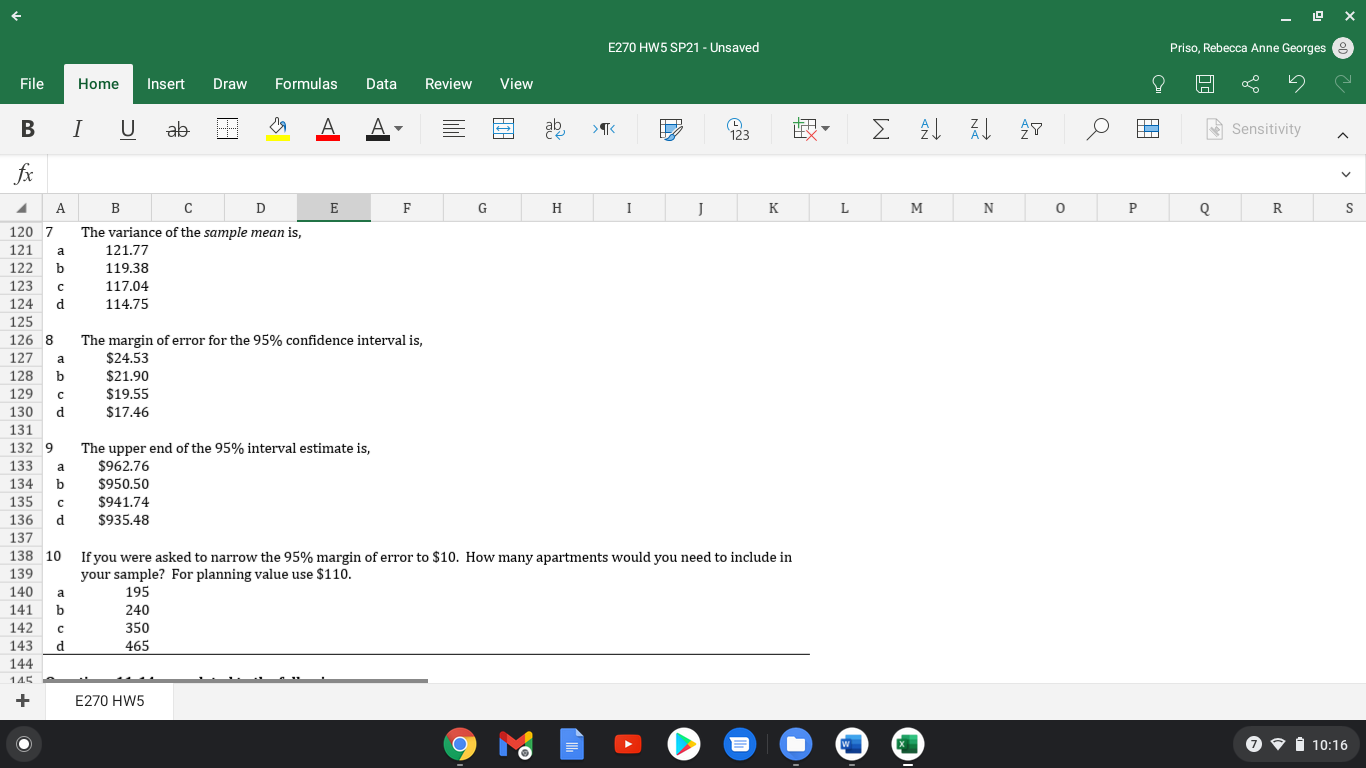The width and height of the screenshot is (1366, 768).
Task: Switch to the Data tab
Action: (x=381, y=84)
